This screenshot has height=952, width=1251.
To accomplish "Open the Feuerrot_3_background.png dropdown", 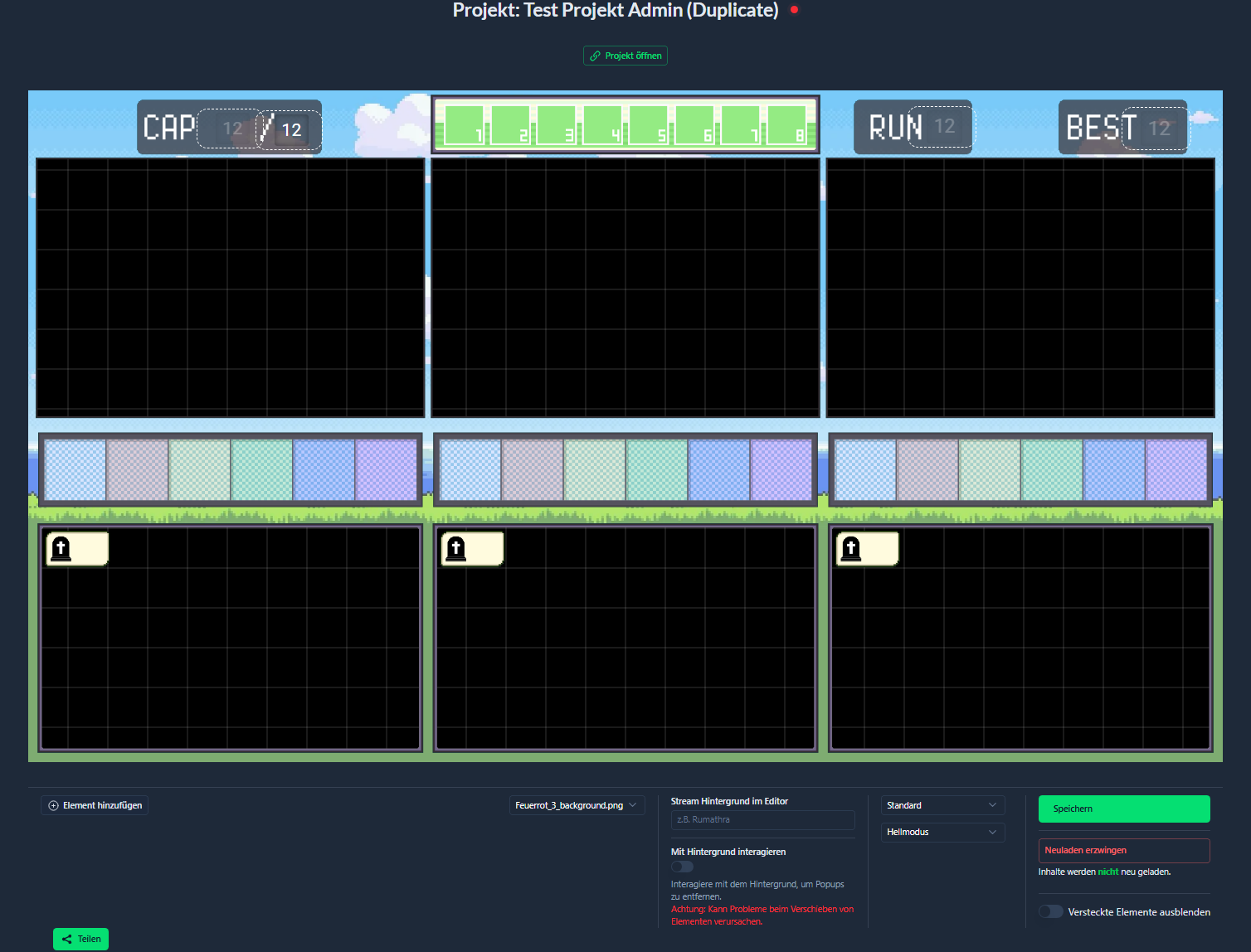I will 577,805.
